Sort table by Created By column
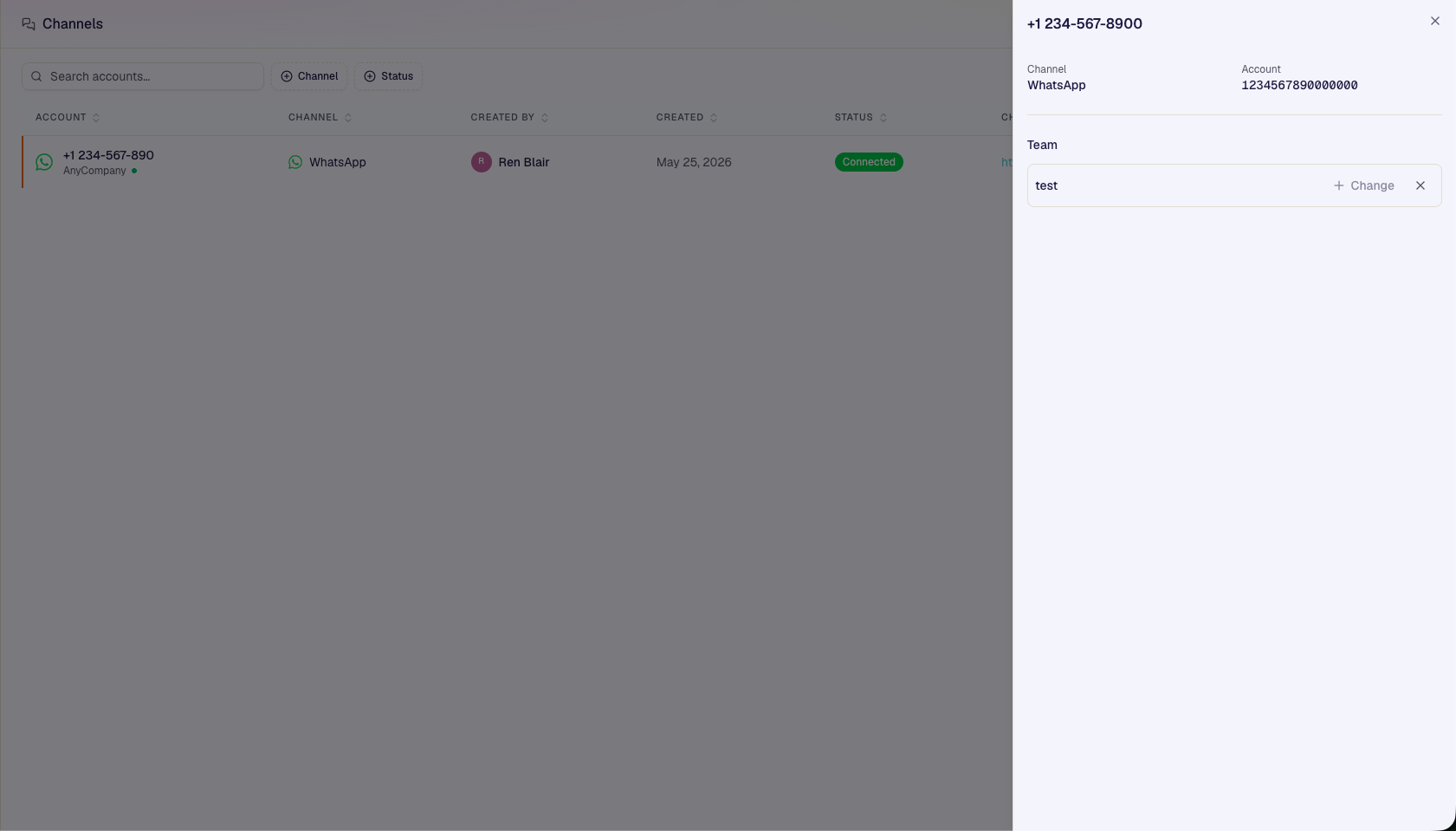 509,118
